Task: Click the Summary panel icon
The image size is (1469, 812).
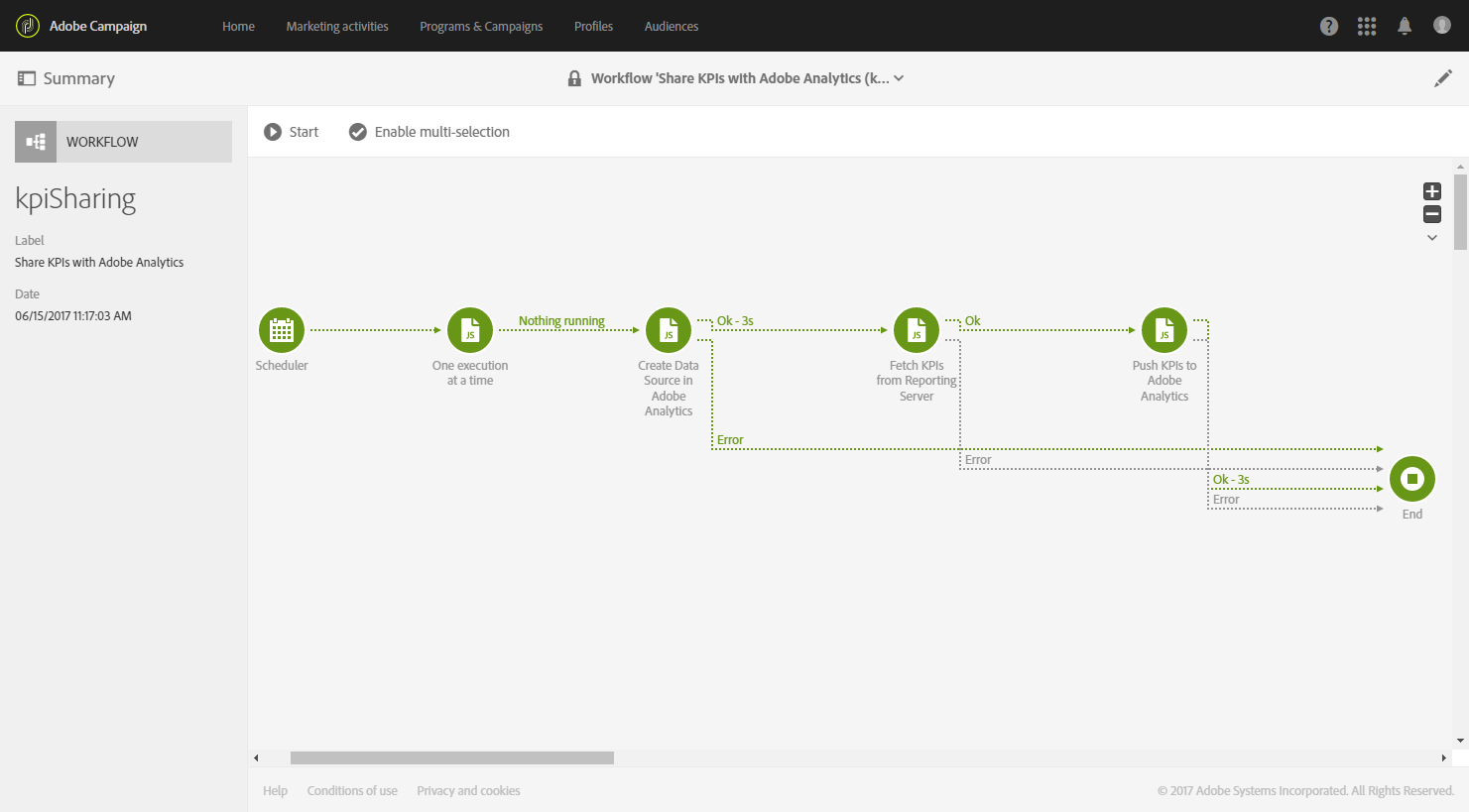Action: pos(27,78)
